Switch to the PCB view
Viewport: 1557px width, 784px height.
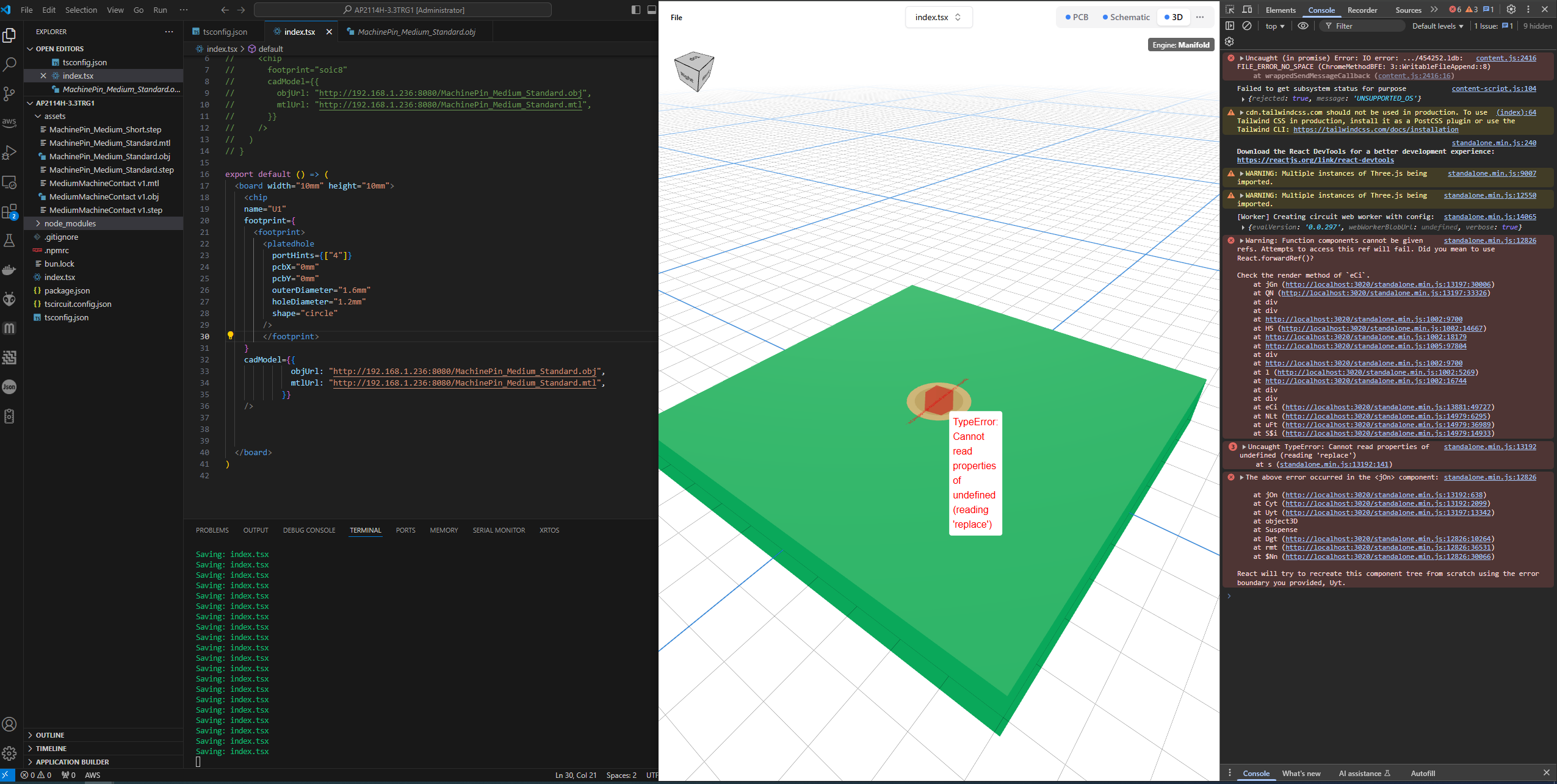[1077, 17]
